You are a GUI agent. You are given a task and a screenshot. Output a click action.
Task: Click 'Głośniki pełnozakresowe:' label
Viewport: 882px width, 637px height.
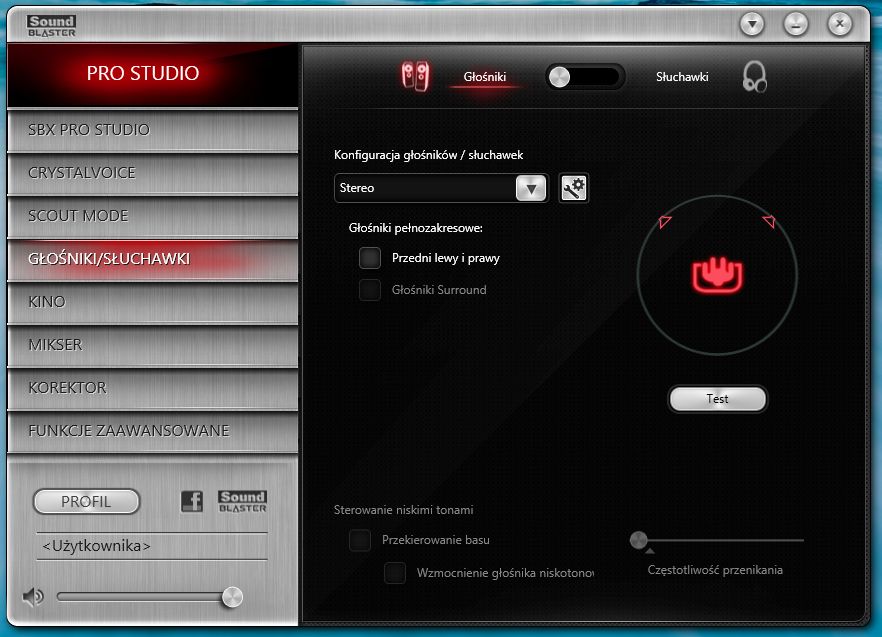[x=416, y=228]
